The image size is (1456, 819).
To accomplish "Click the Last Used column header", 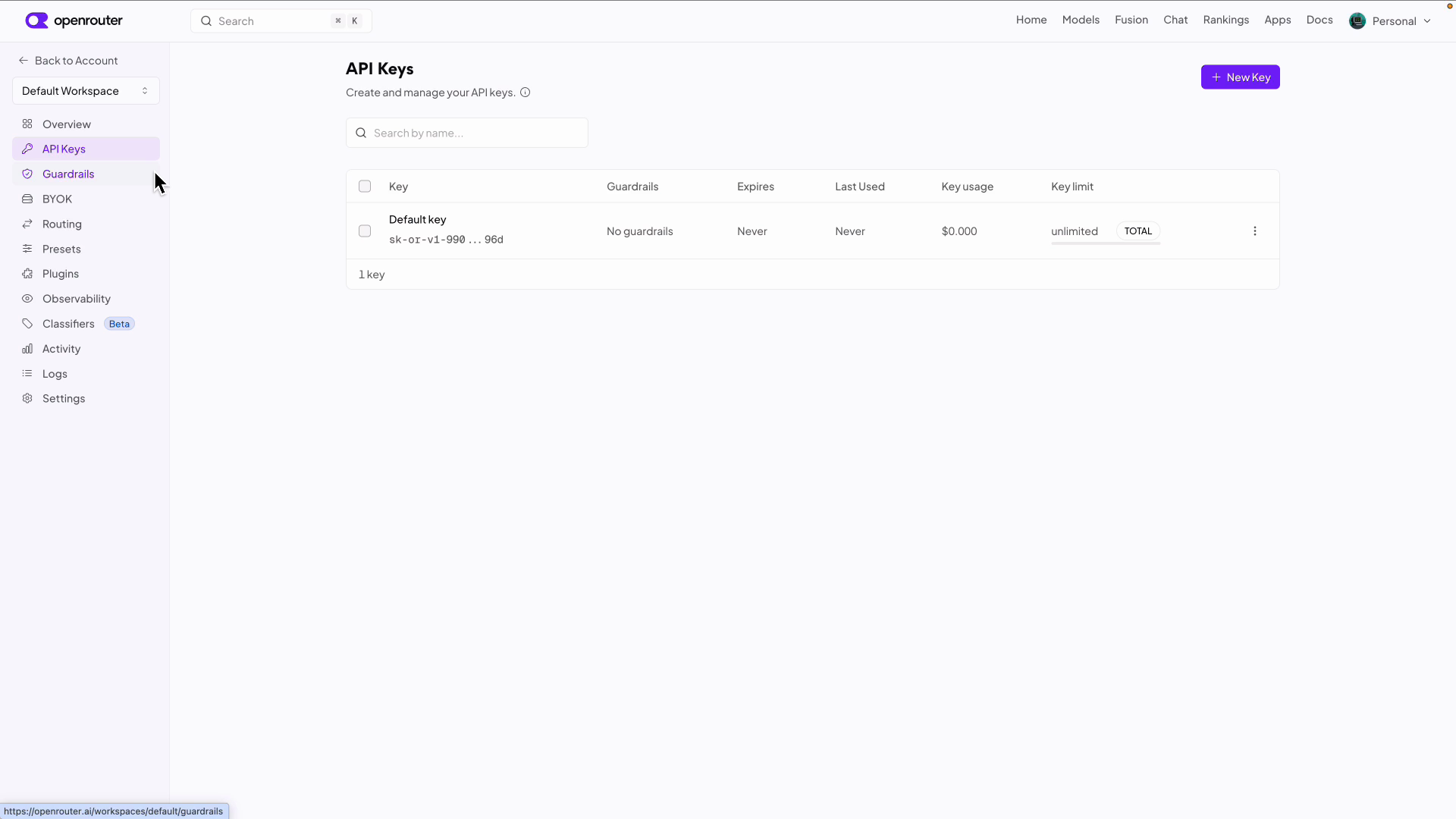I will [x=860, y=187].
